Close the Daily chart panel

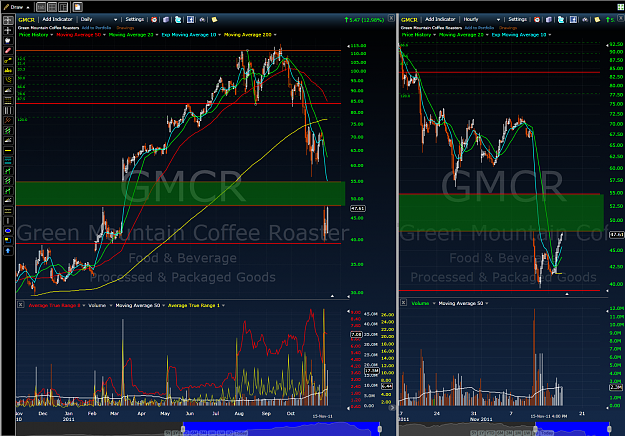pyautogui.click(x=391, y=18)
